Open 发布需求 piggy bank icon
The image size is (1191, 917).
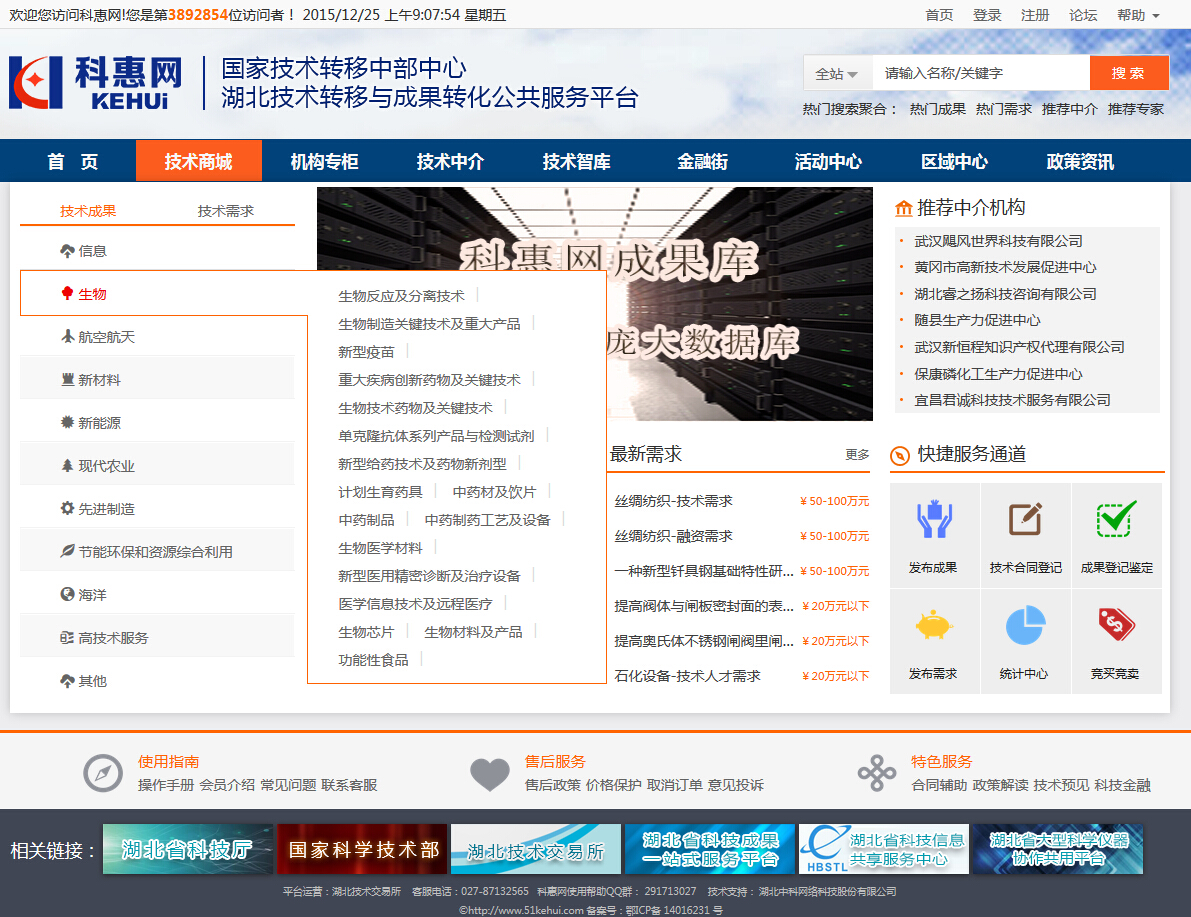point(934,626)
